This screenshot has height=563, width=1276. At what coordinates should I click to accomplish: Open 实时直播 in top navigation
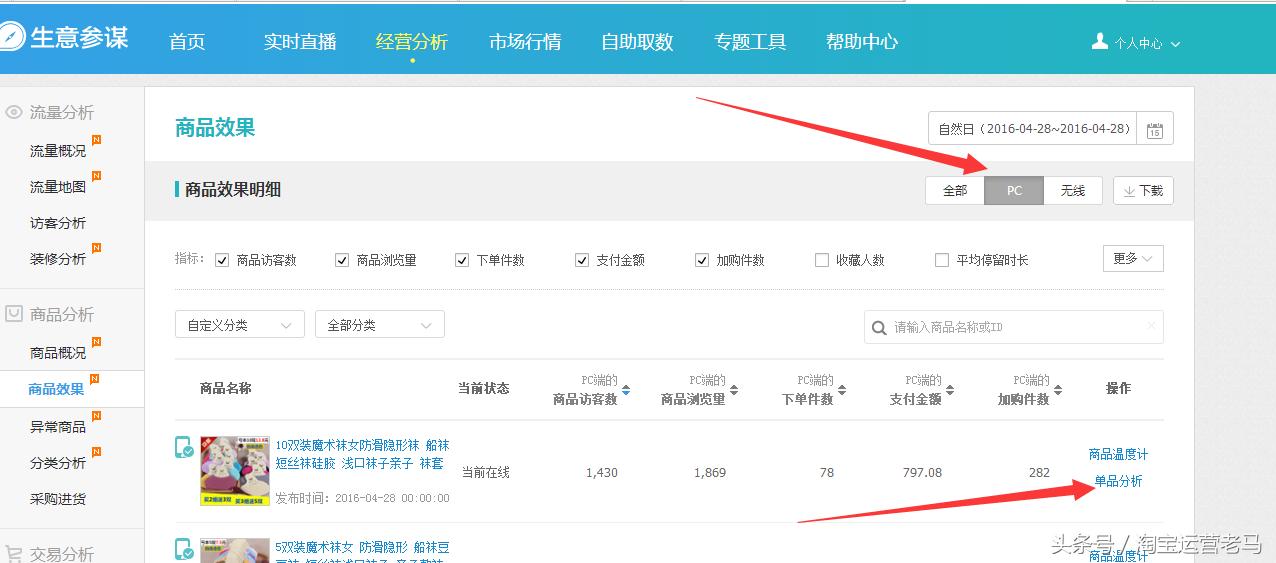click(x=300, y=42)
